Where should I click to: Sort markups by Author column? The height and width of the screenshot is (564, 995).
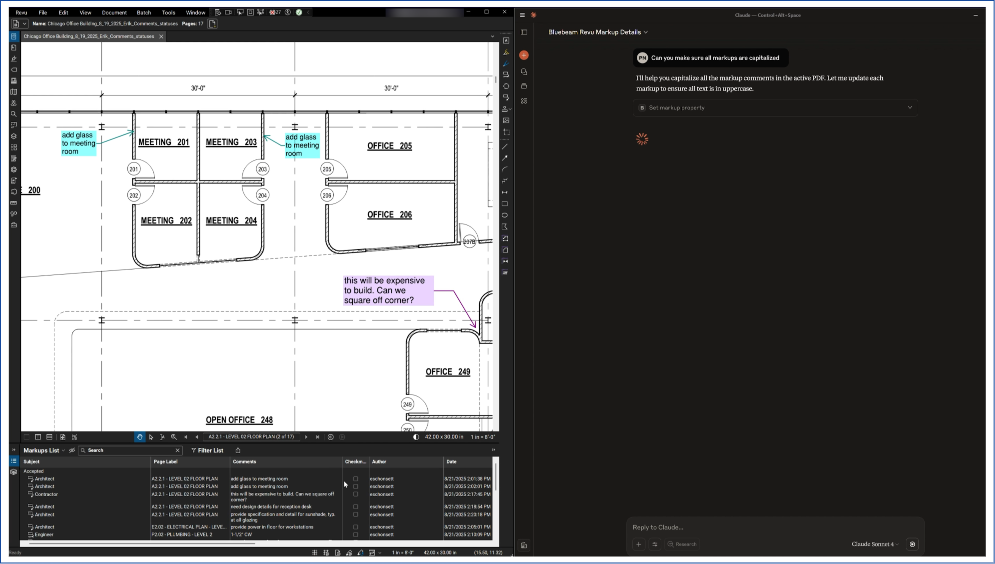406,462
